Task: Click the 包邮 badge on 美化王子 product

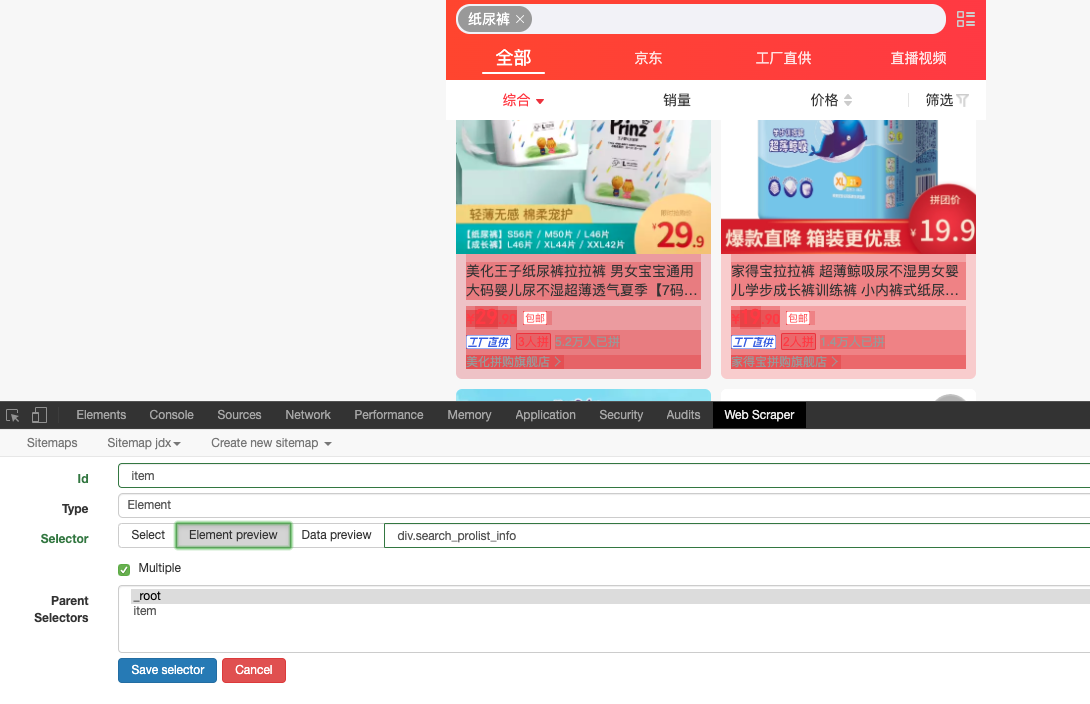Action: tap(535, 318)
